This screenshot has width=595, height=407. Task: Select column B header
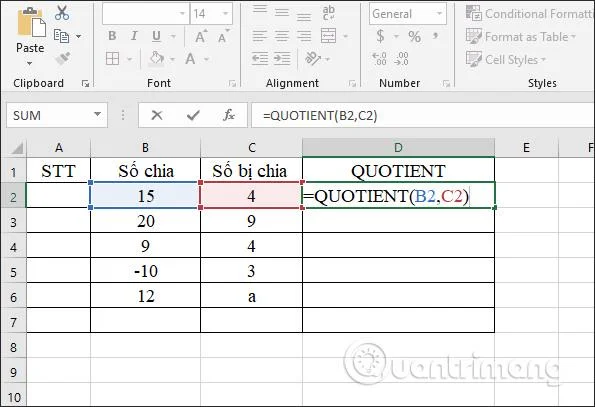point(145,148)
